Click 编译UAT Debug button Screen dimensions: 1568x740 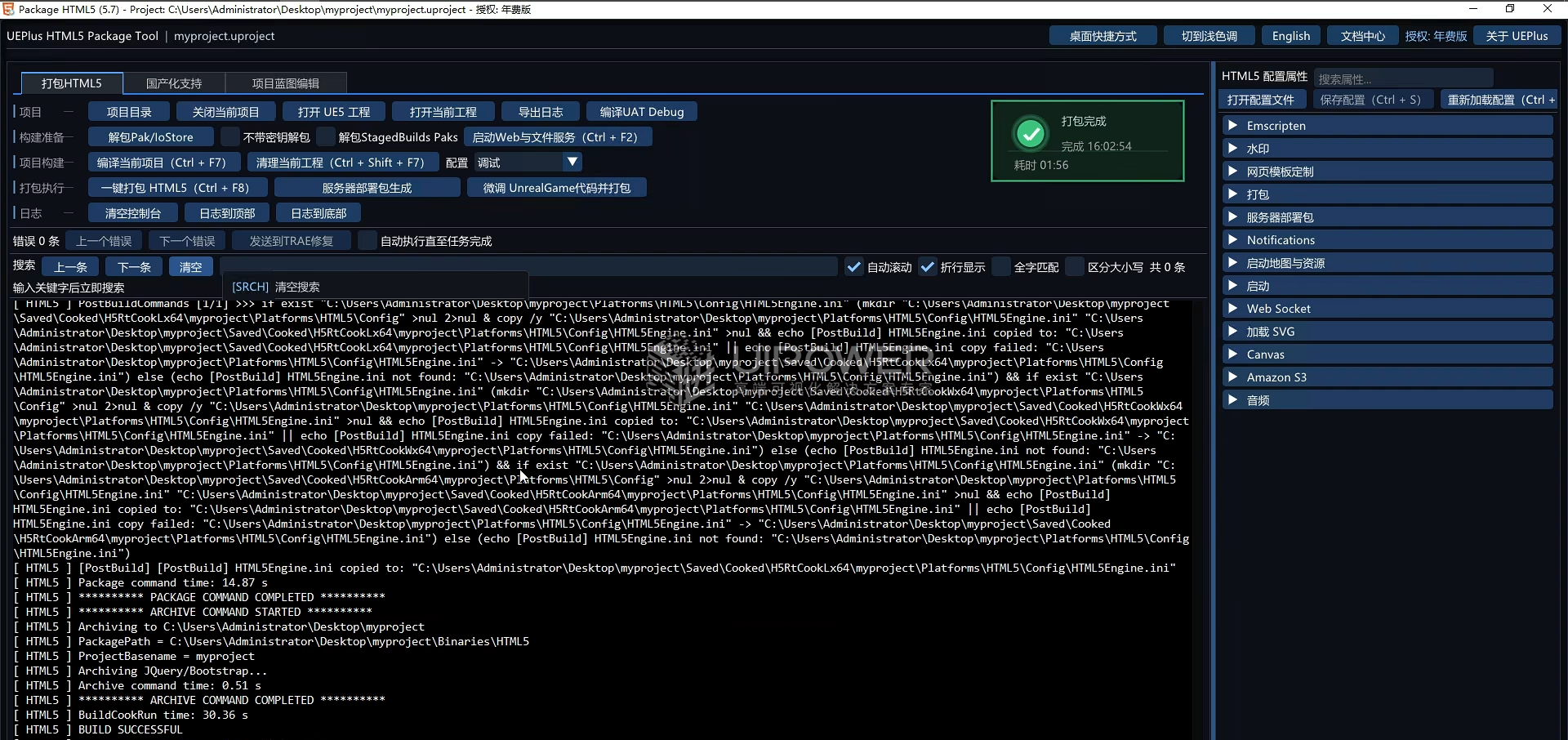(x=642, y=112)
